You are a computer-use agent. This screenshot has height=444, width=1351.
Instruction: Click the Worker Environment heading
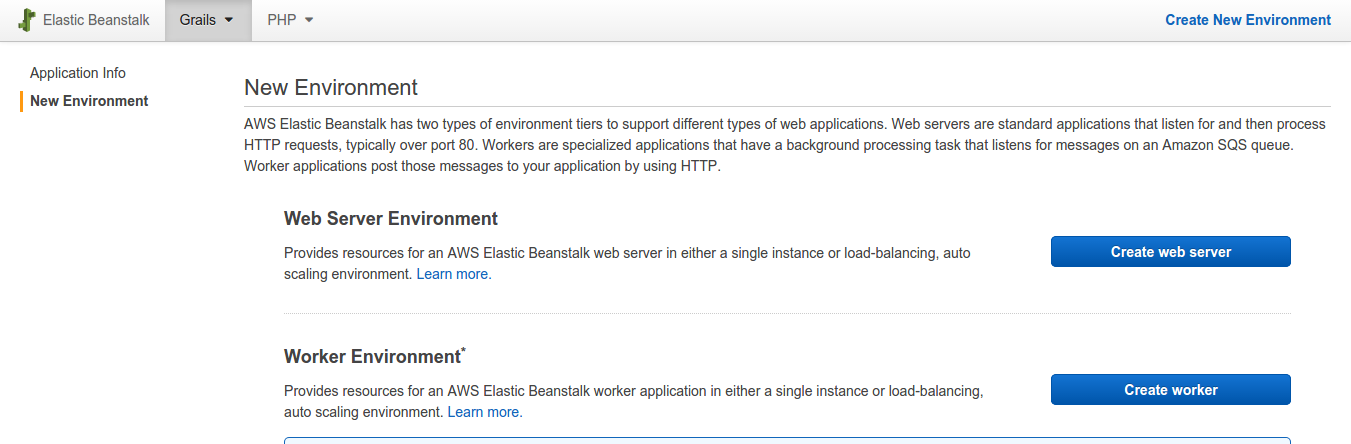pyautogui.click(x=372, y=357)
